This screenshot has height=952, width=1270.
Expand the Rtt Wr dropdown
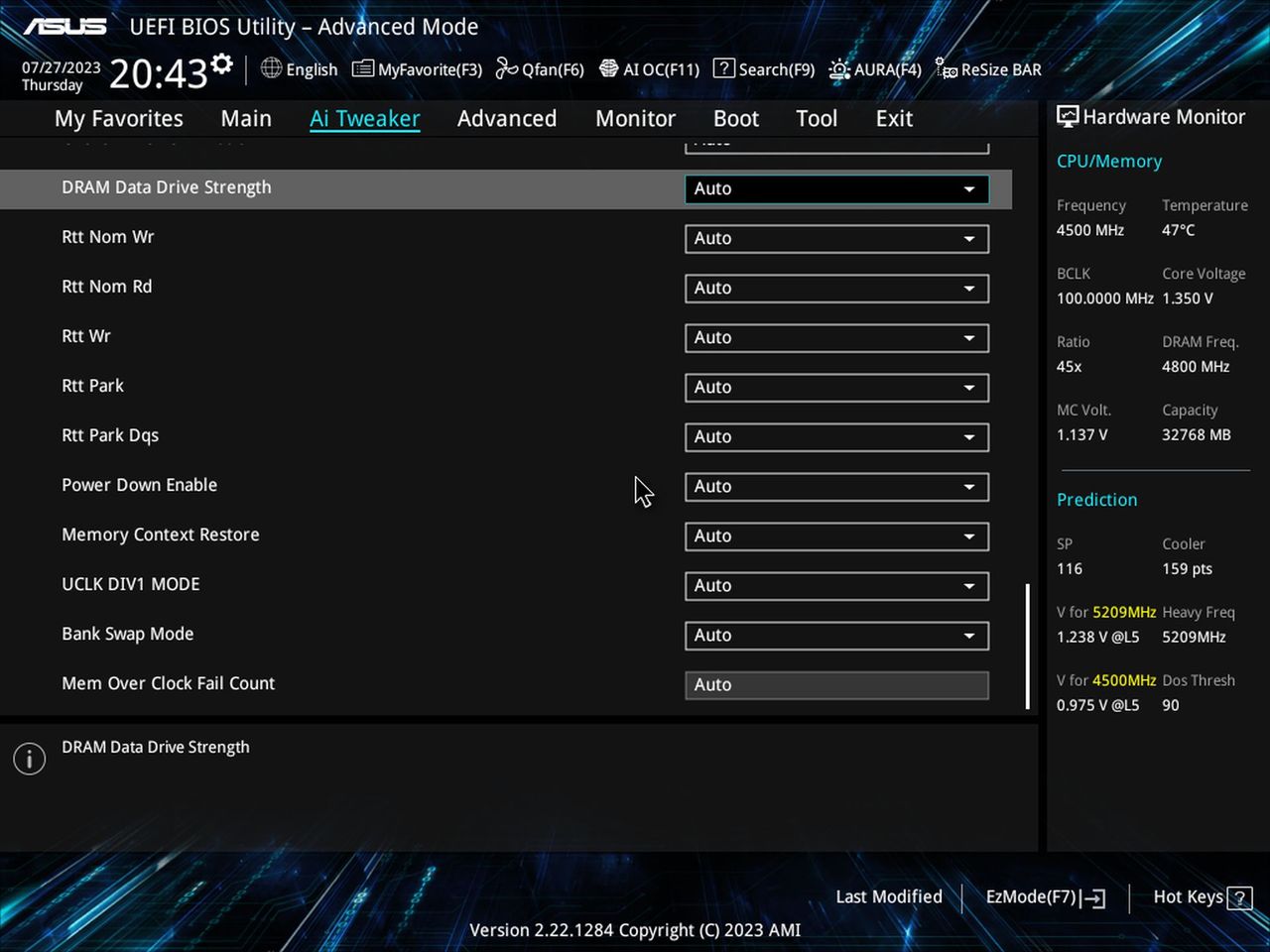(x=836, y=337)
